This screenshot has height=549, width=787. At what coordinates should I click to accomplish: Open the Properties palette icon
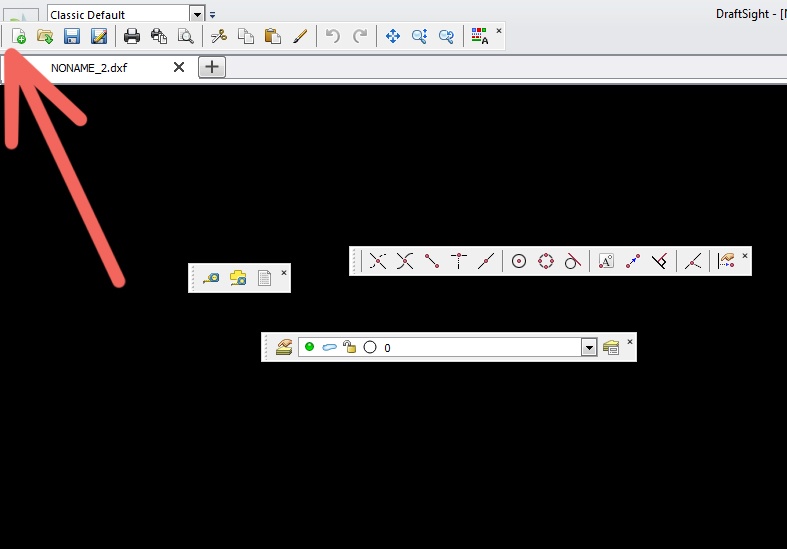pos(479,36)
